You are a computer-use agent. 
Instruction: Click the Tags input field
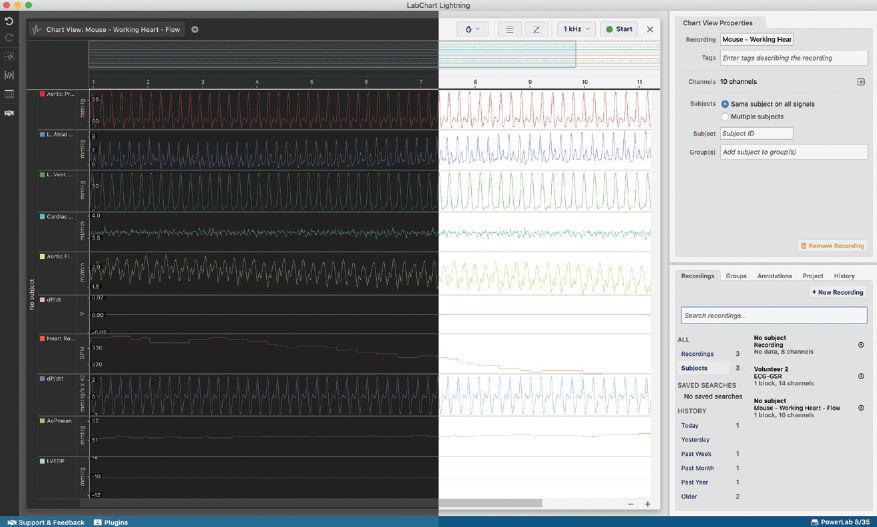[794, 58]
